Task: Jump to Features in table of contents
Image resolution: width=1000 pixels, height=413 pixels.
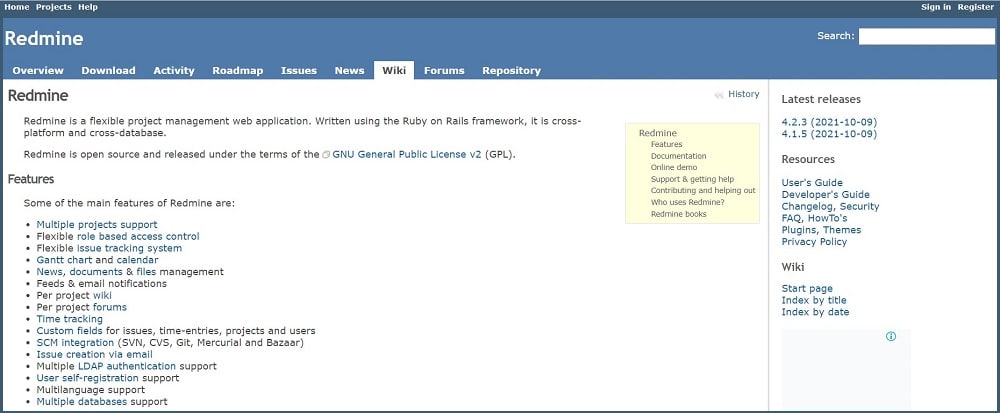Action: [666, 145]
